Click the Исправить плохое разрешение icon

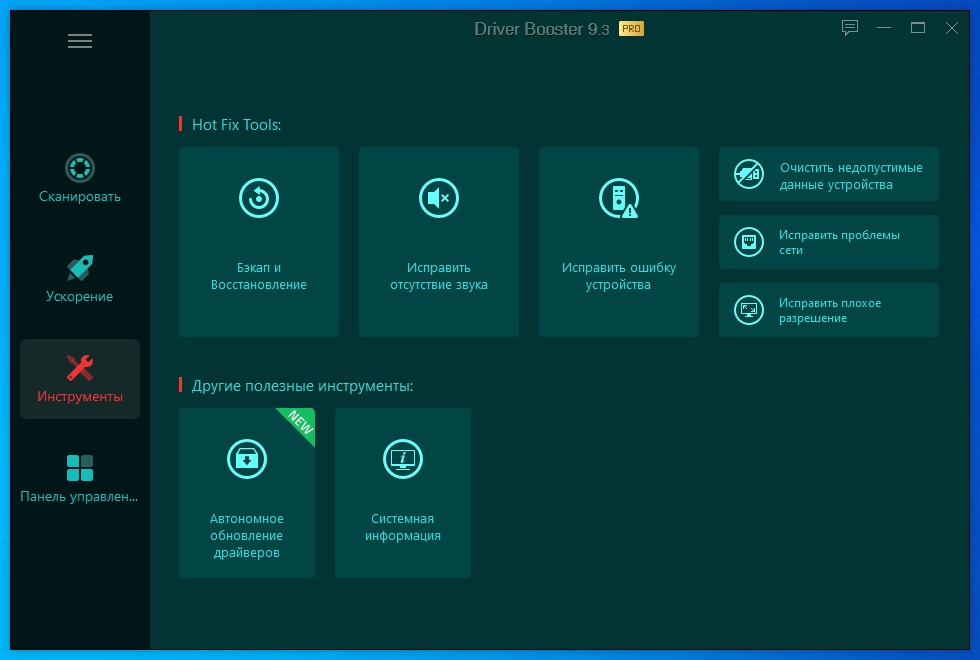[x=748, y=310]
